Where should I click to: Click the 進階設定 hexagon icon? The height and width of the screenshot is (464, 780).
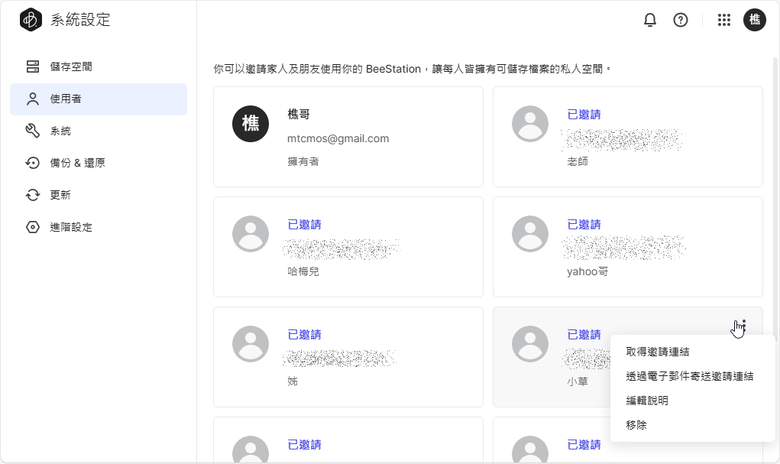(33, 227)
